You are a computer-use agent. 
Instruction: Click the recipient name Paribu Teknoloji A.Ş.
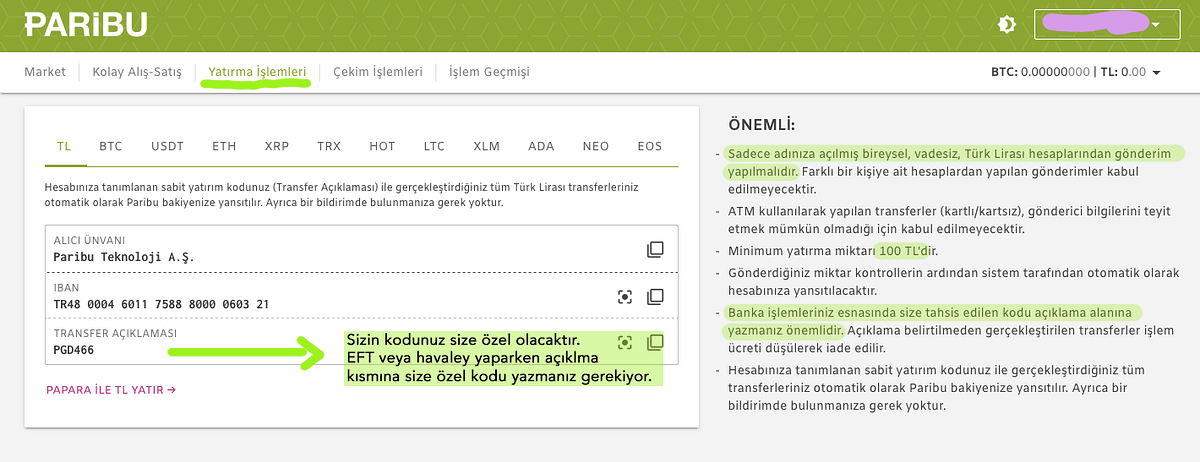pyautogui.click(x=123, y=257)
